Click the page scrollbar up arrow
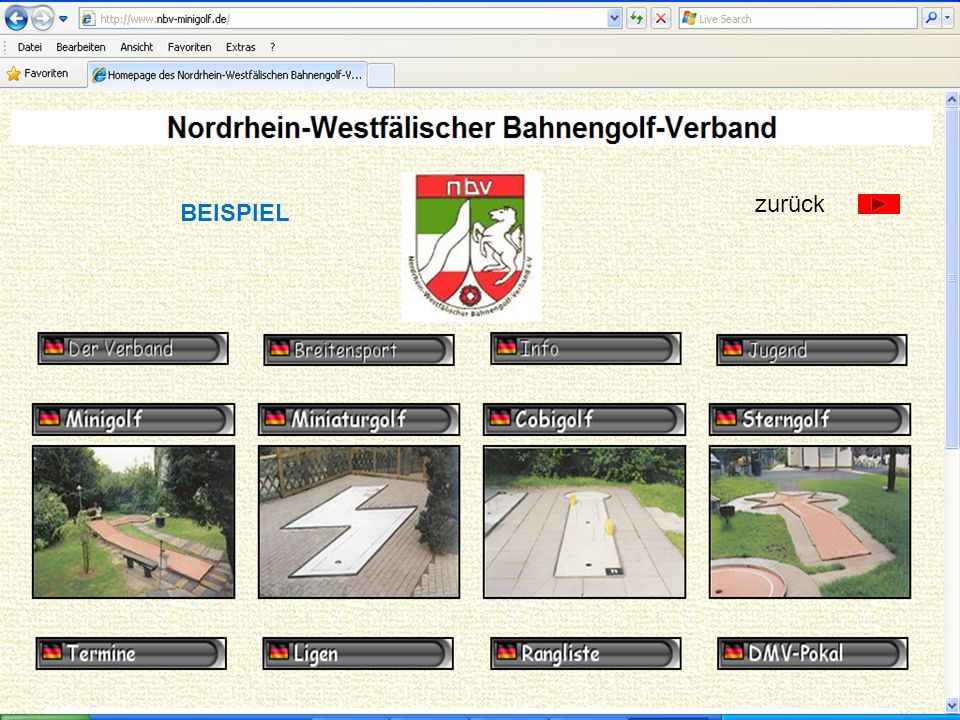Screen dimensions: 960x720 952,99
